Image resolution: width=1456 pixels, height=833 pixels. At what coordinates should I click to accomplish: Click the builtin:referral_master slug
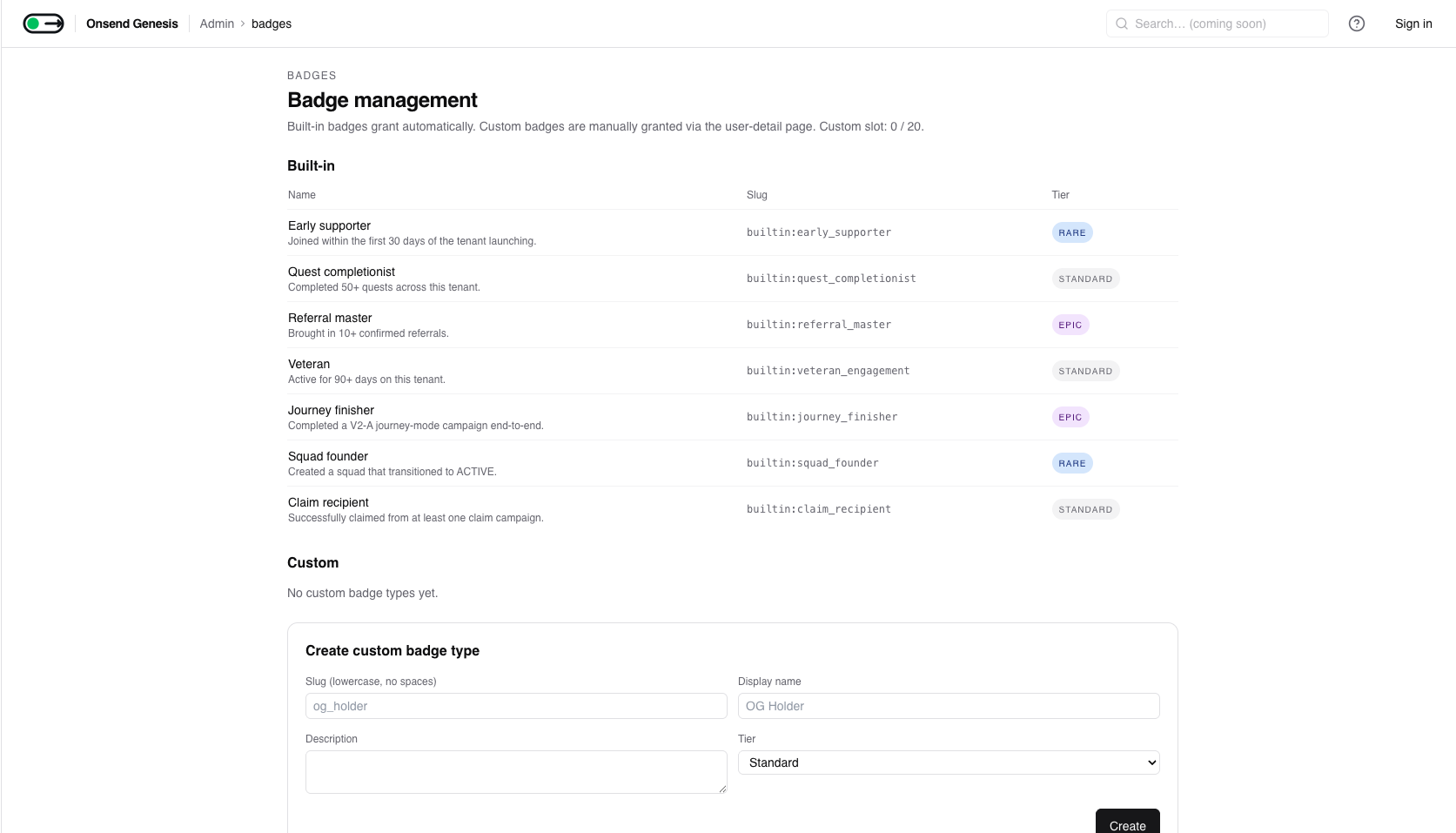pyautogui.click(x=819, y=325)
